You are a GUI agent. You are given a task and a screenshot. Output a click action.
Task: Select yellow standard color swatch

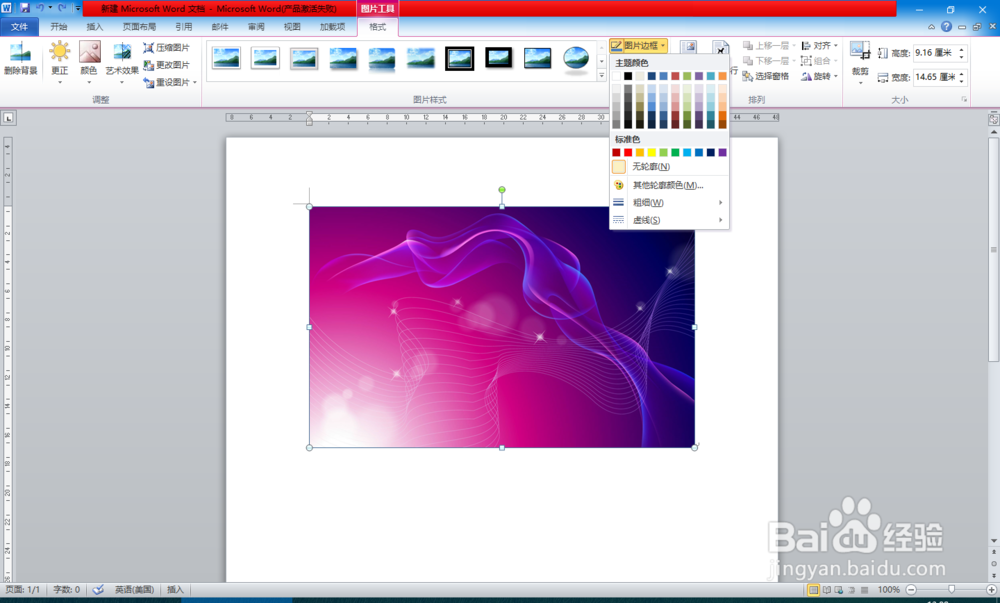651,152
